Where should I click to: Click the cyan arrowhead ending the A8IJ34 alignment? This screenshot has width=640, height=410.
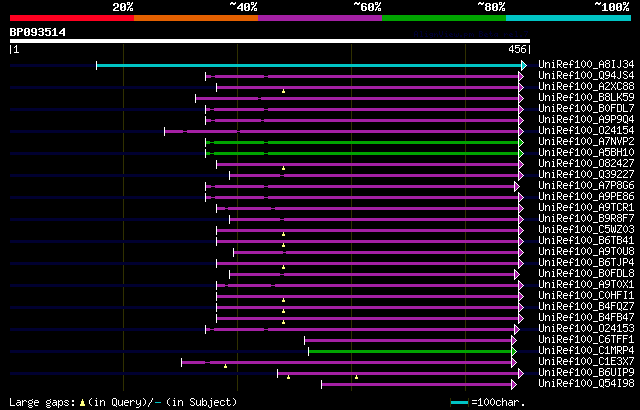click(524, 65)
